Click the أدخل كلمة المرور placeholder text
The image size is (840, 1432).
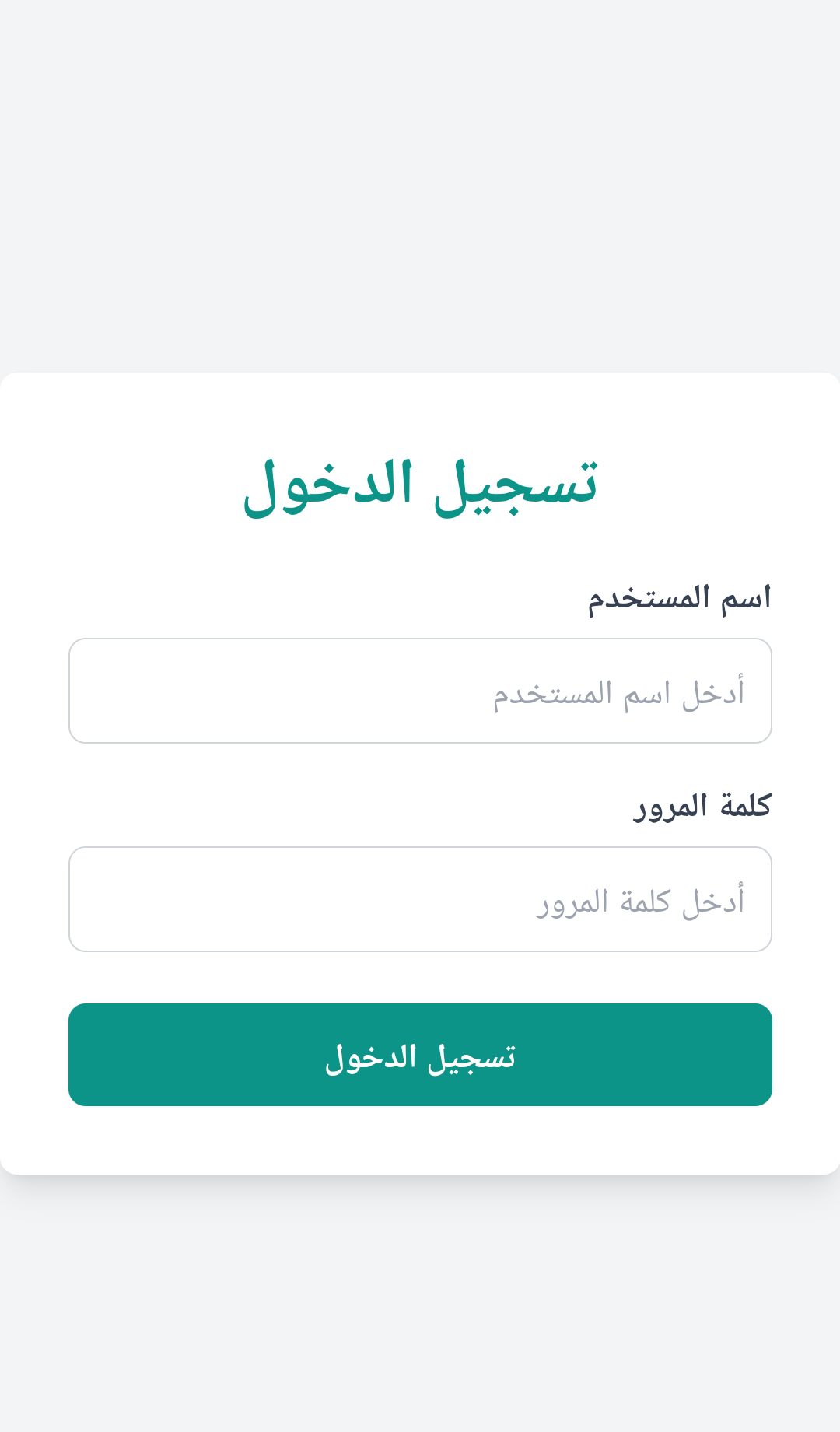click(x=640, y=901)
